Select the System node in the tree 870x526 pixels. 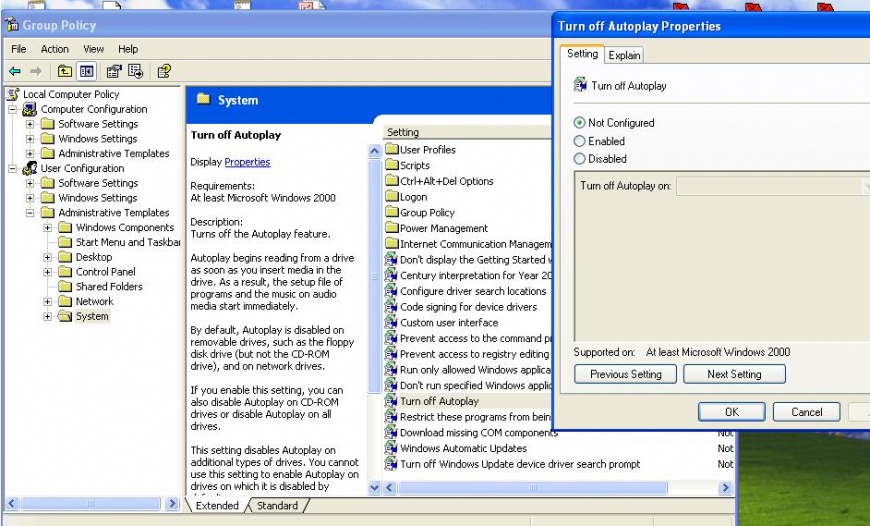tap(92, 316)
